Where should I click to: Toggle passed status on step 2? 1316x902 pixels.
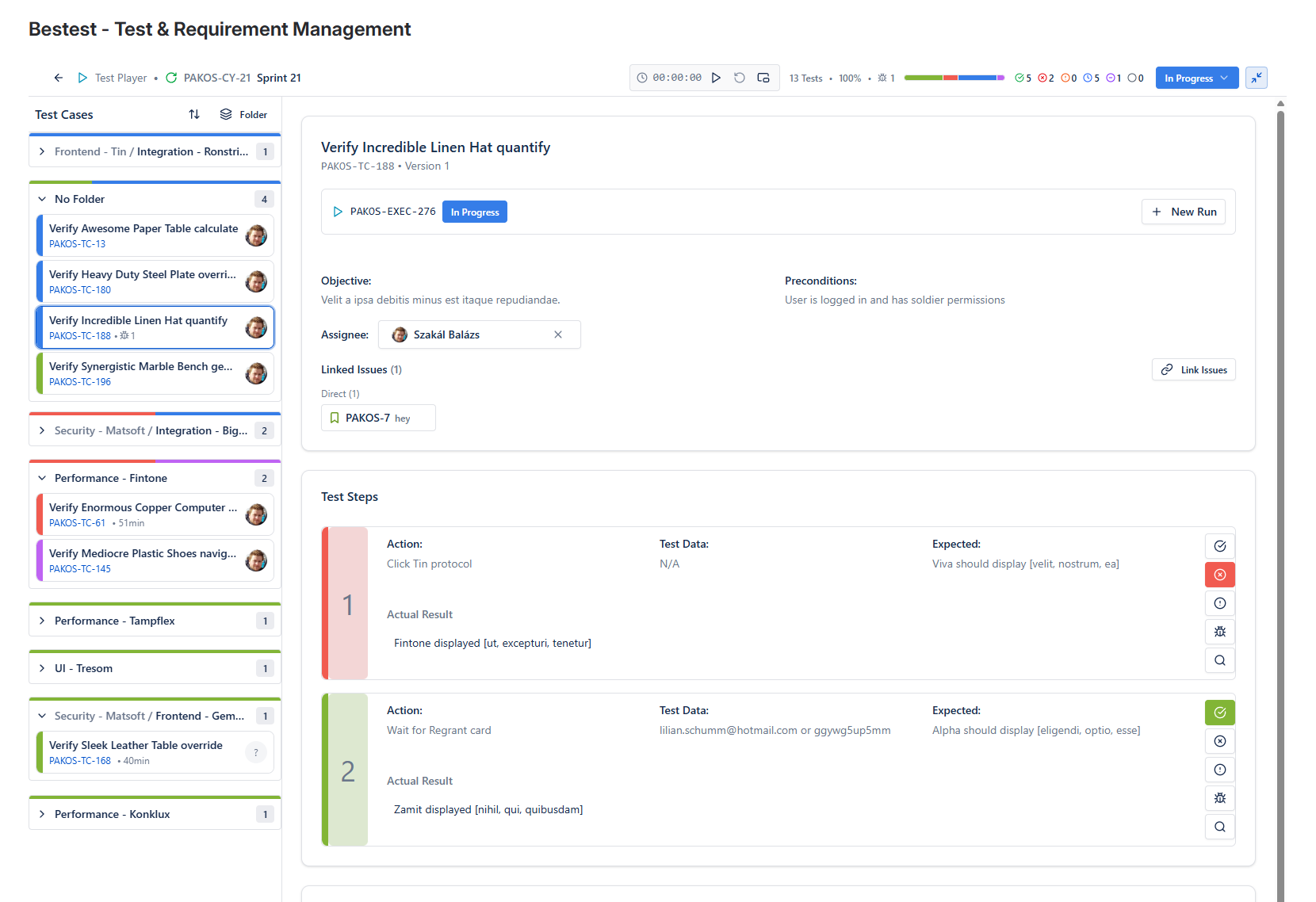[1220, 713]
